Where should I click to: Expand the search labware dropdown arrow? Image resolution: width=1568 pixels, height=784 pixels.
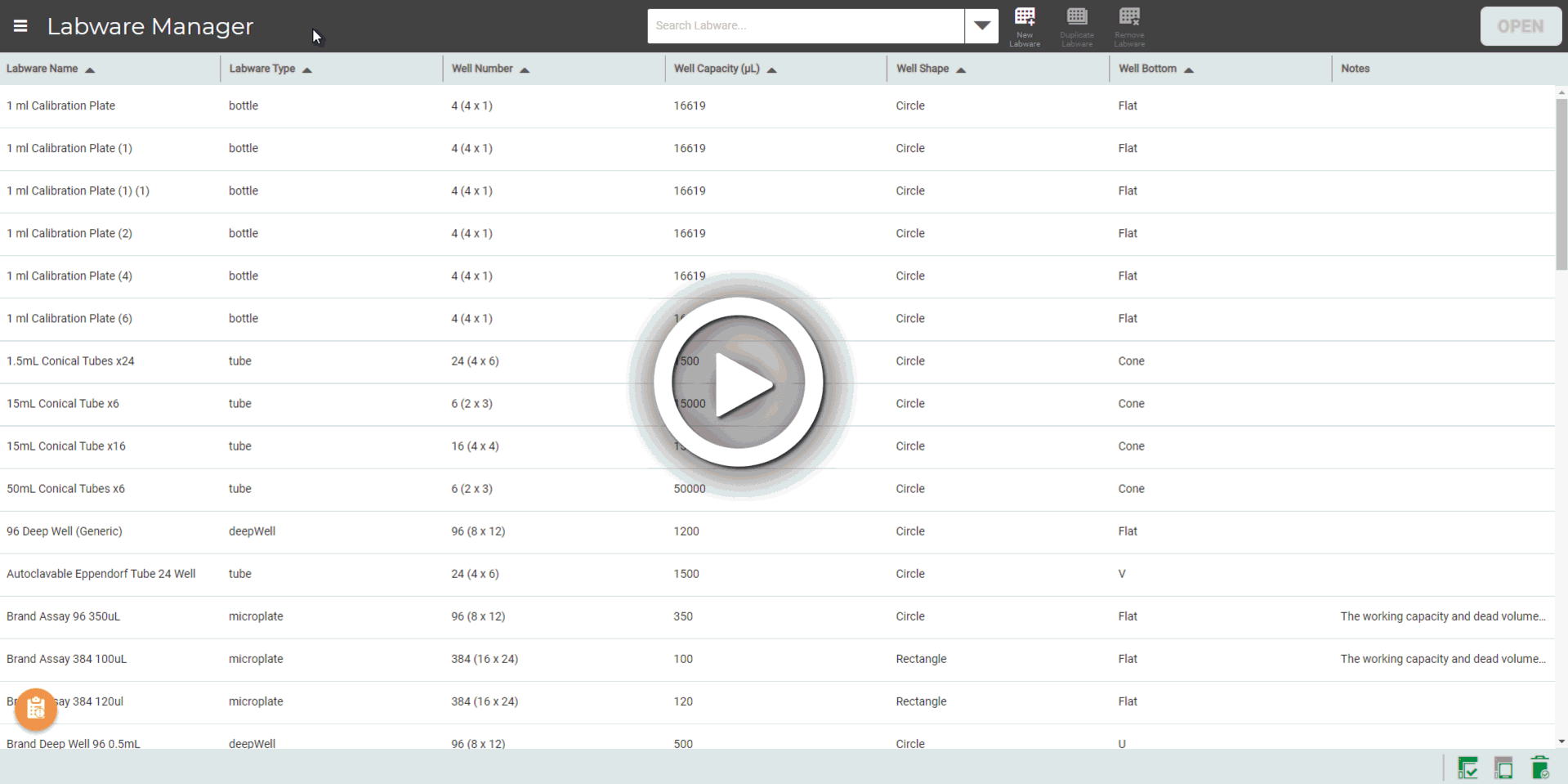[x=981, y=26]
